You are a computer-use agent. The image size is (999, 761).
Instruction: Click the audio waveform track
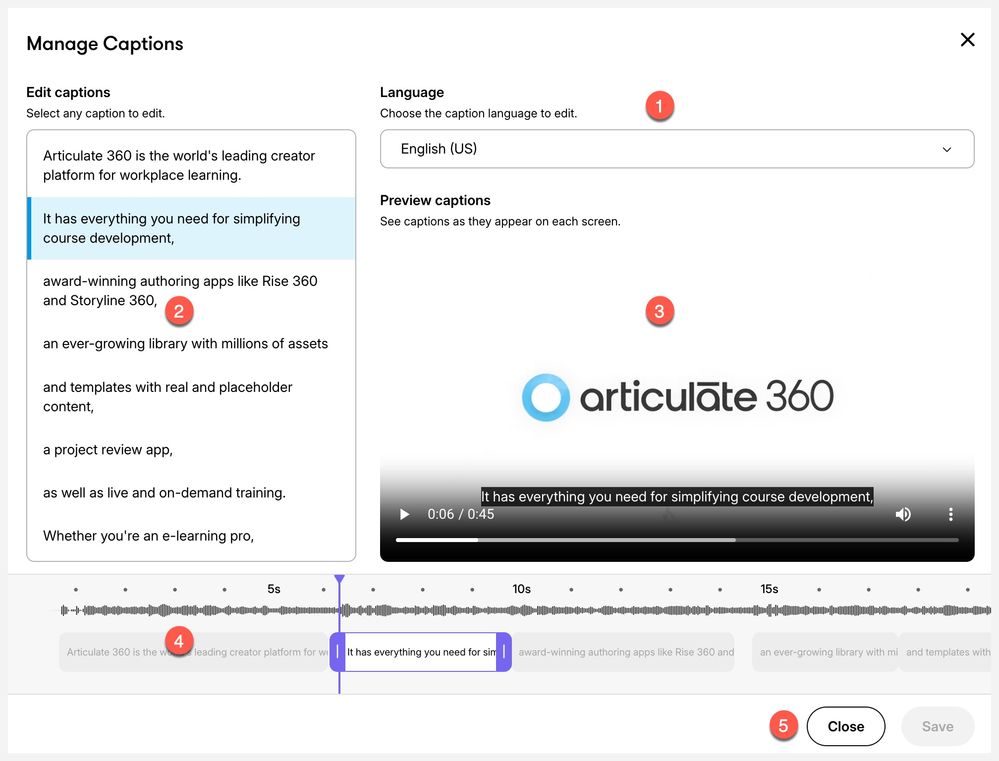[525, 611]
